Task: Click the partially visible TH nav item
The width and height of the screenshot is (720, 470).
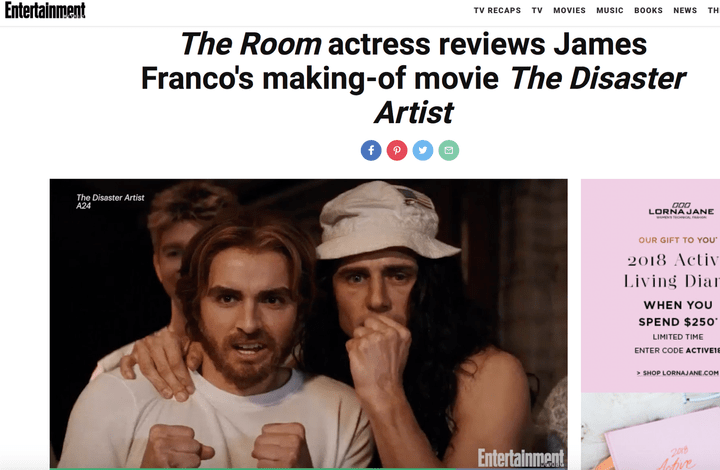Action: point(714,10)
